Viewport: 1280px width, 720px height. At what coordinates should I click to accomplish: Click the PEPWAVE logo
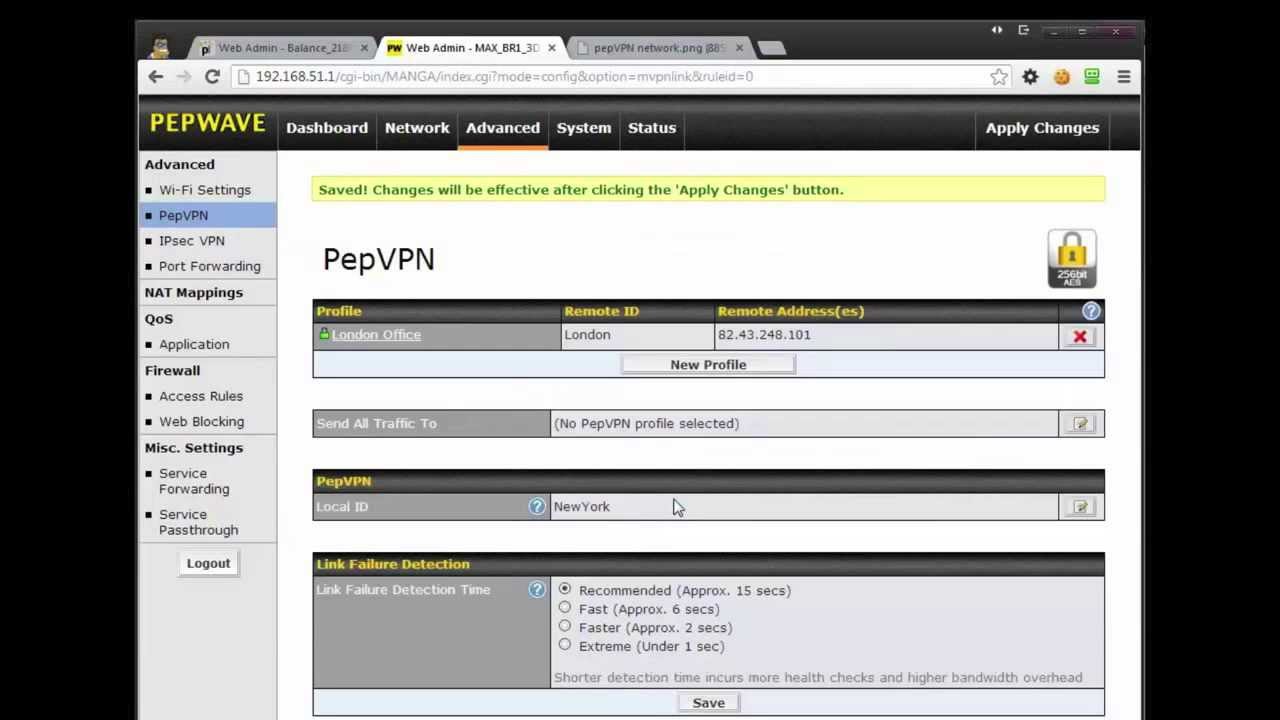pos(208,123)
